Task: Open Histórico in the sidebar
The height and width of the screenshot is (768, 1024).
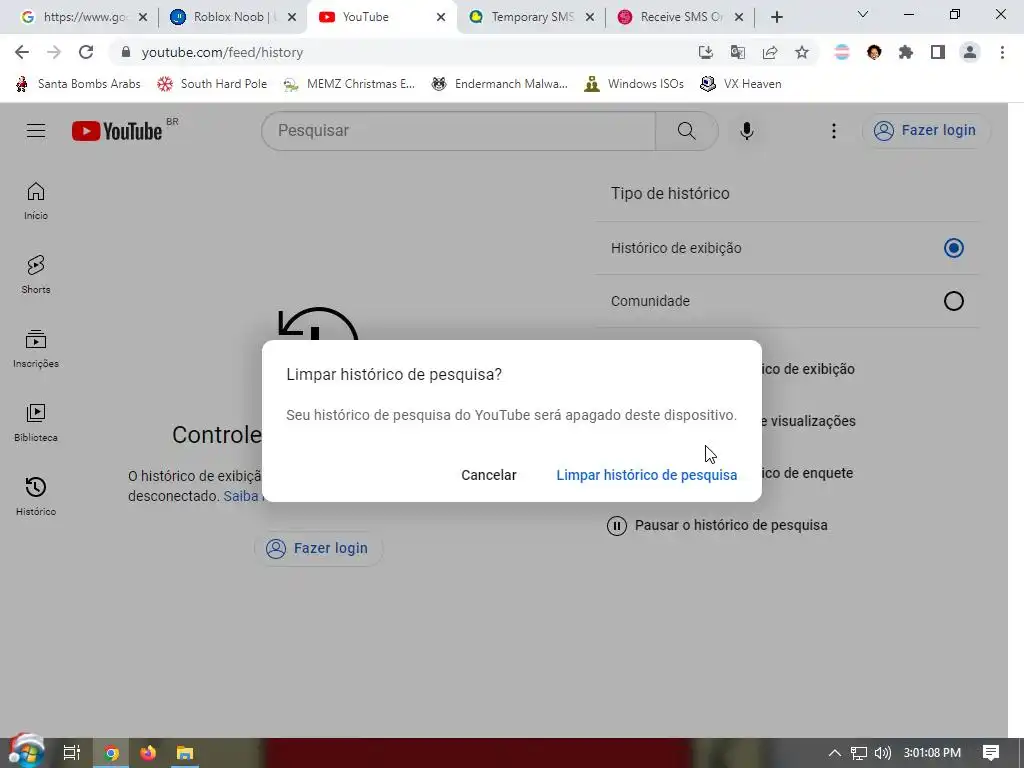Action: tap(36, 496)
